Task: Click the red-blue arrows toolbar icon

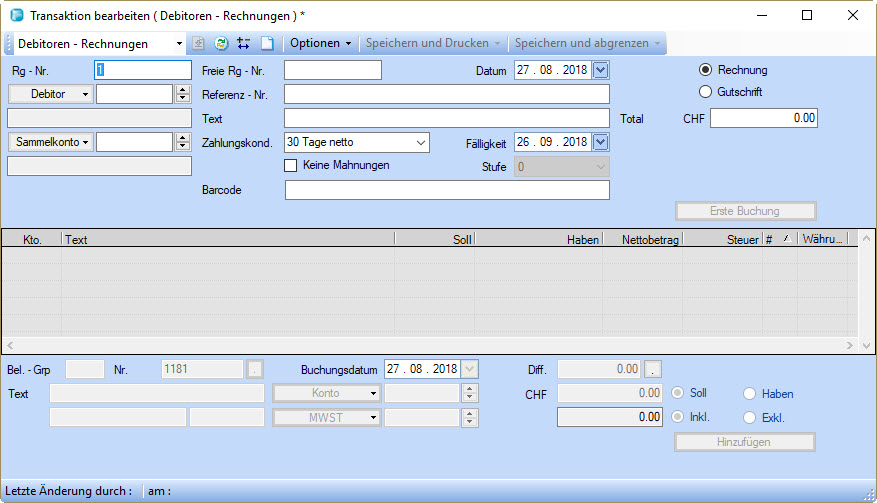Action: click(x=243, y=44)
